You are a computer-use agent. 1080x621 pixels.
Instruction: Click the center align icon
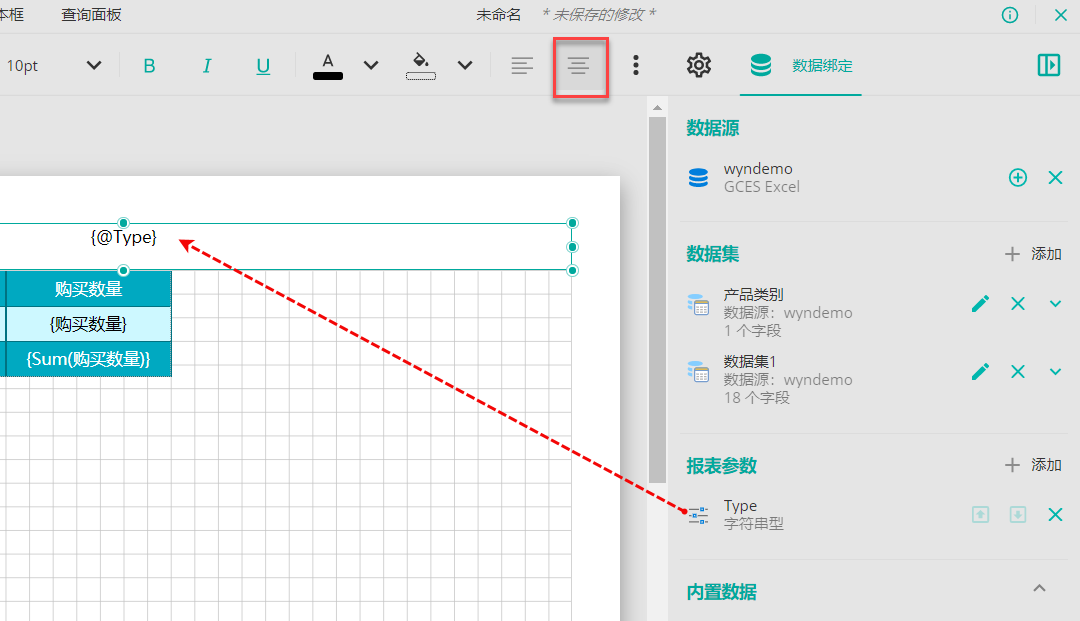pyautogui.click(x=579, y=66)
